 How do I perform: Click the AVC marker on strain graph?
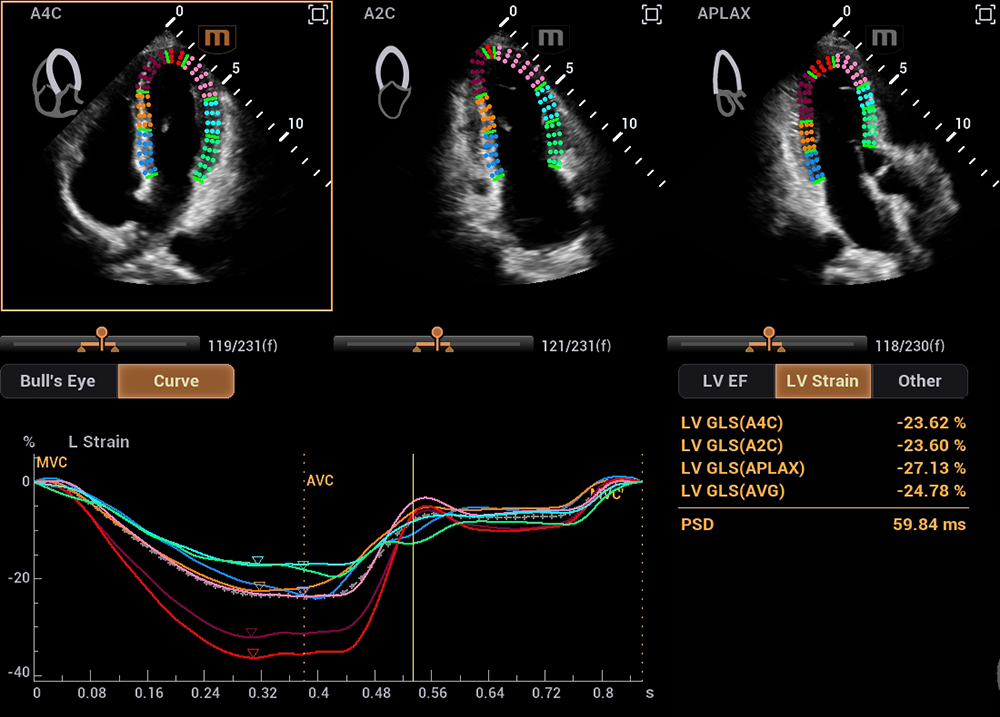coord(320,481)
